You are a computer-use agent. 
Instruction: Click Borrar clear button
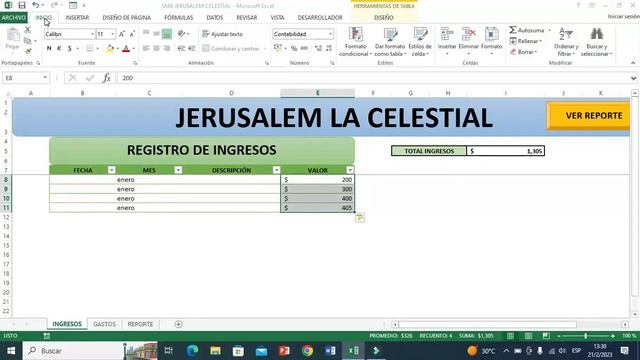[x=523, y=52]
